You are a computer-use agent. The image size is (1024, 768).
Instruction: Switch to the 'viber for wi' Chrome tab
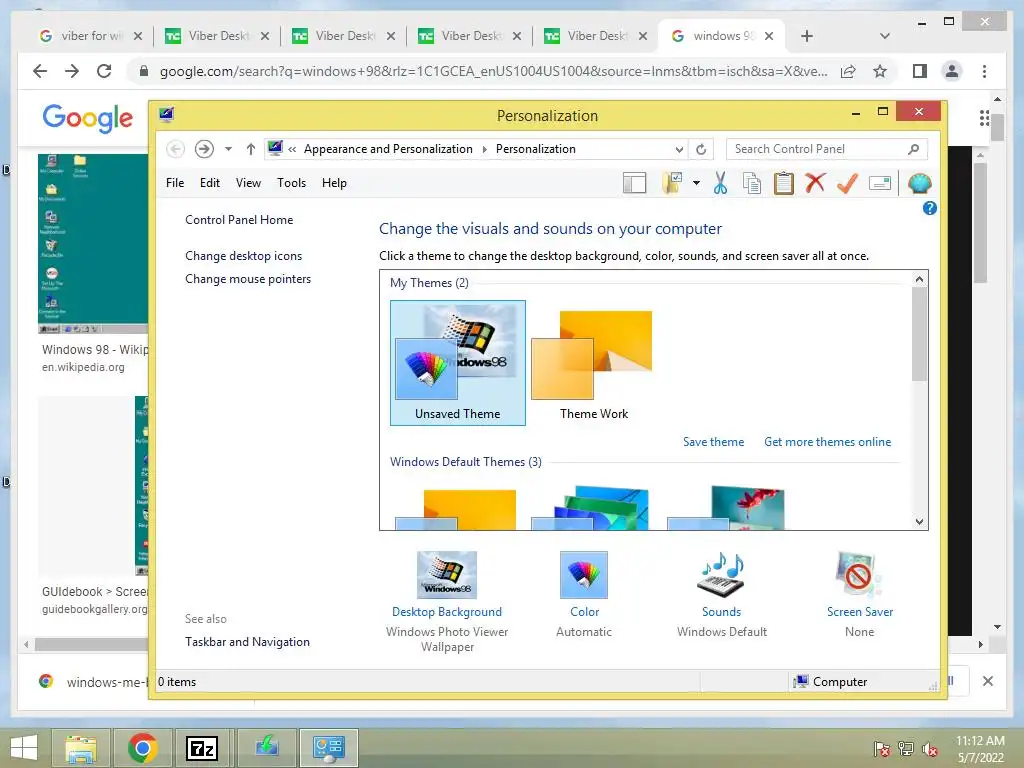pos(89,36)
